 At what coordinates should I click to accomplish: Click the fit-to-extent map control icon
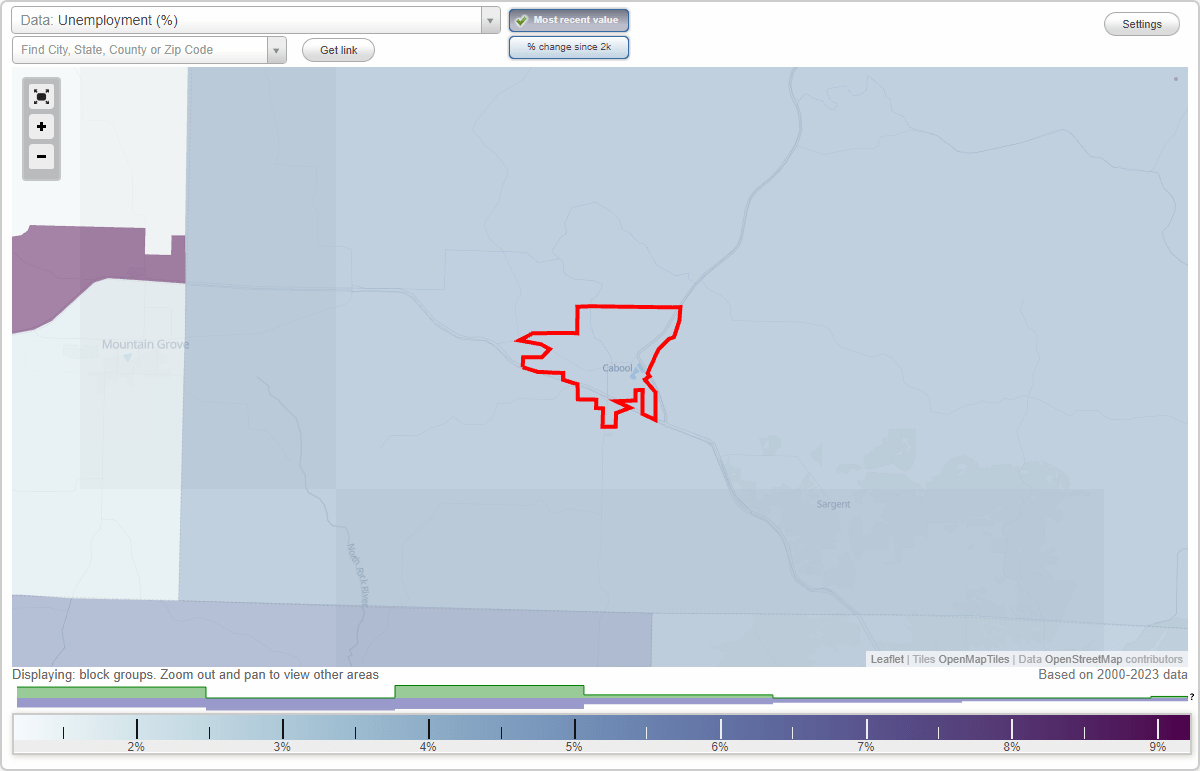point(41,96)
